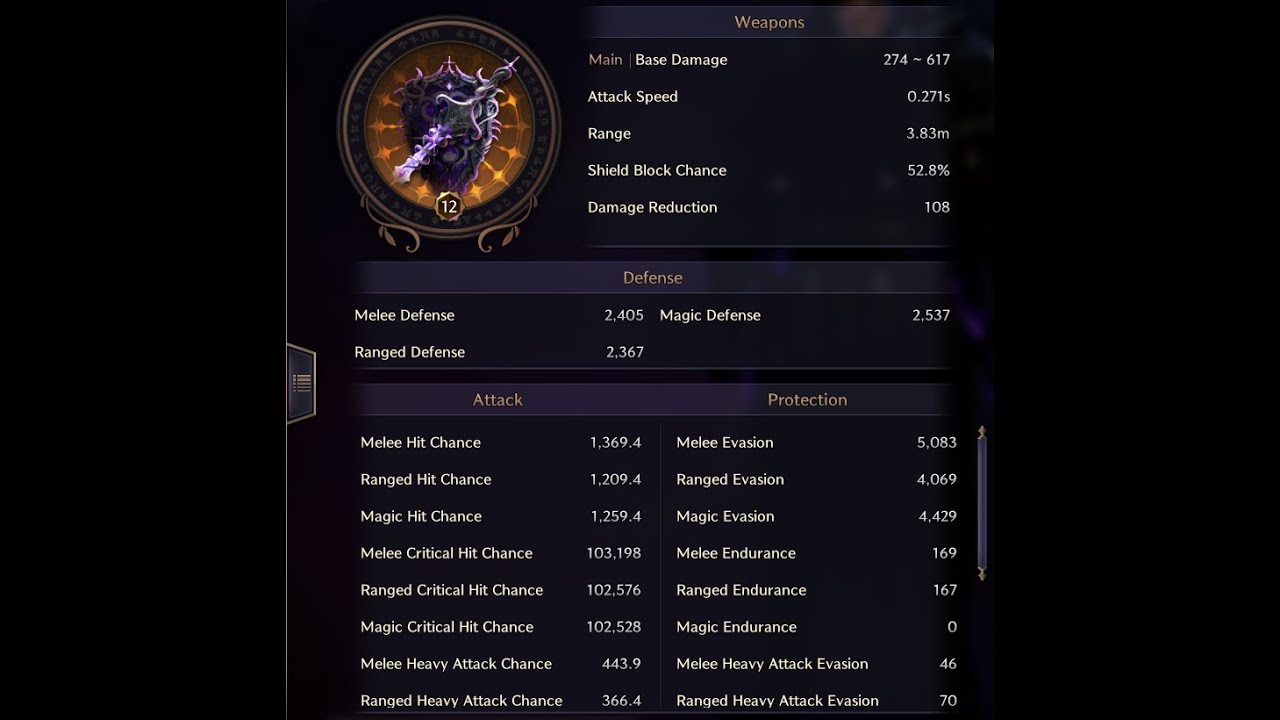Open the side list panel tab

tap(301, 382)
